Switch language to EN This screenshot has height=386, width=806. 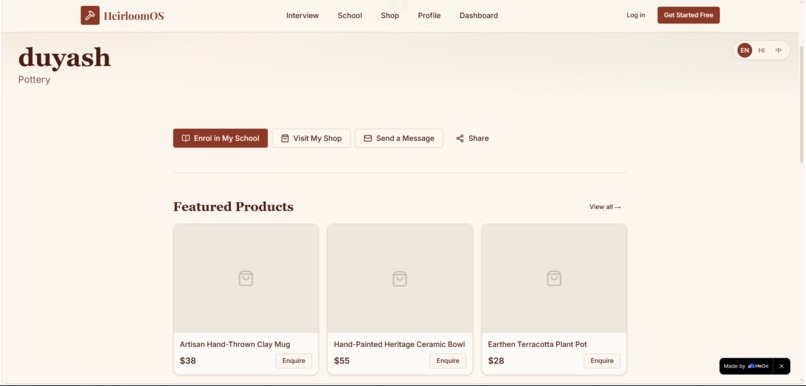(744, 50)
